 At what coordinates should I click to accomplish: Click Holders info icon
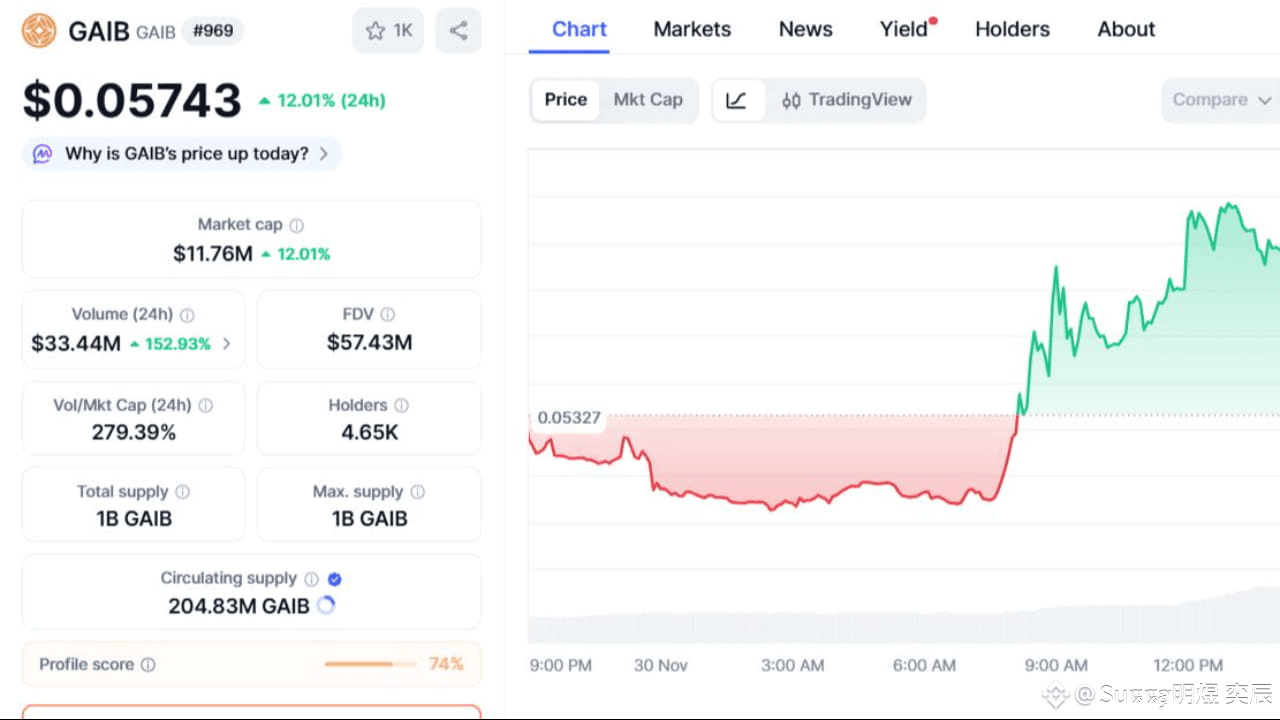(x=401, y=406)
